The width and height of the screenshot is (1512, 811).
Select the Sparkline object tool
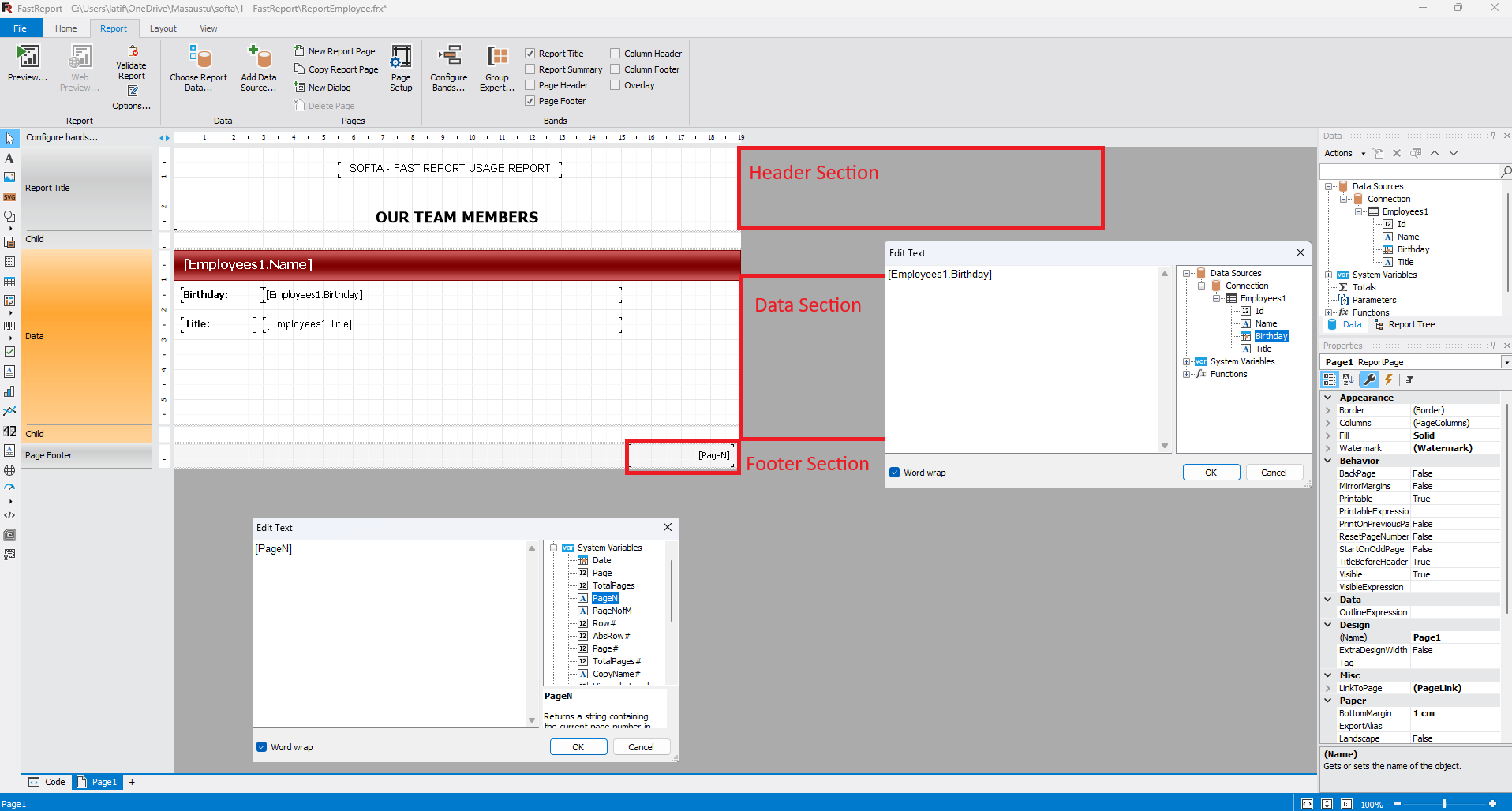9,411
